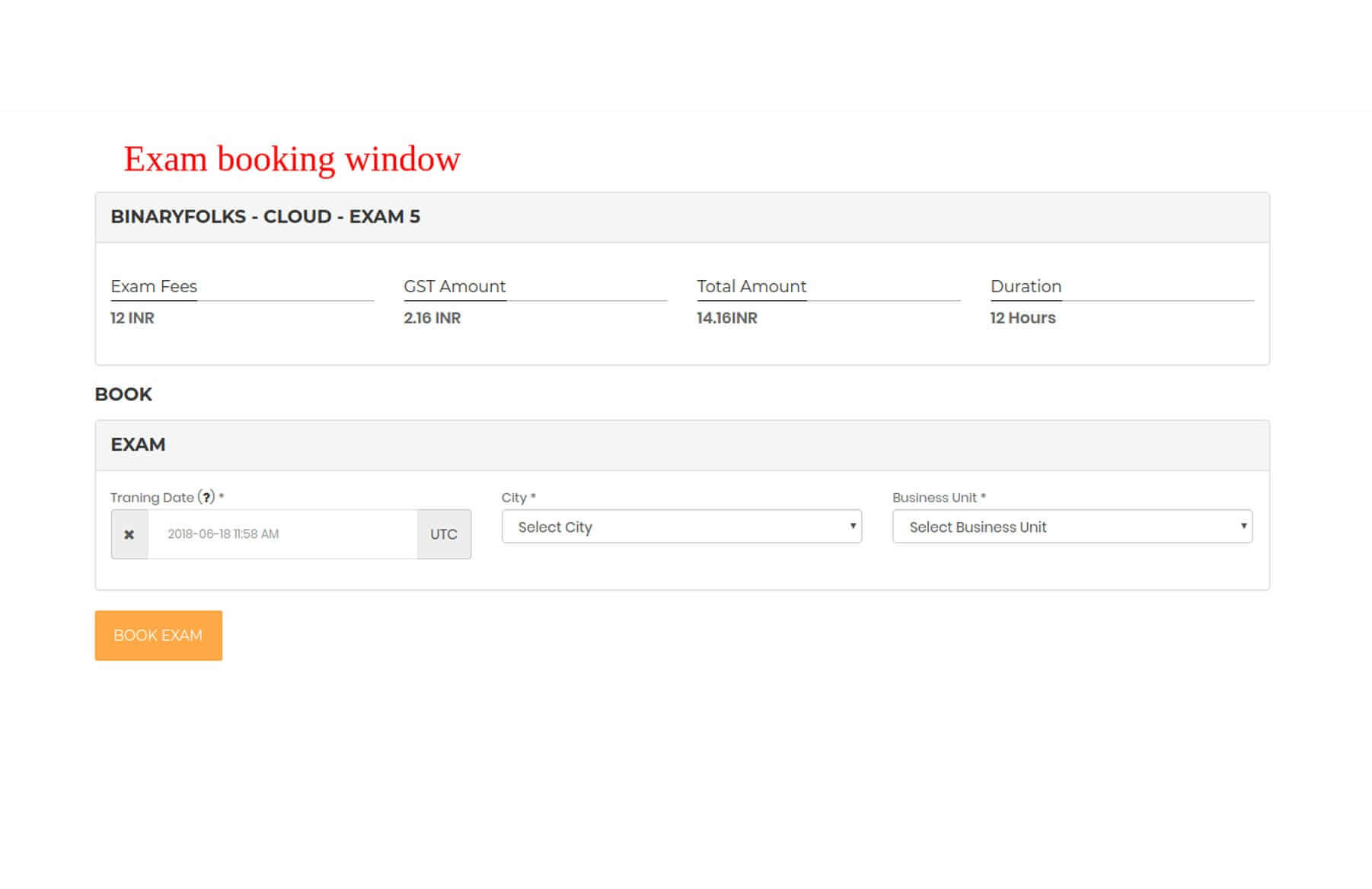Click the orange BOOK EXAM button

pos(158,636)
